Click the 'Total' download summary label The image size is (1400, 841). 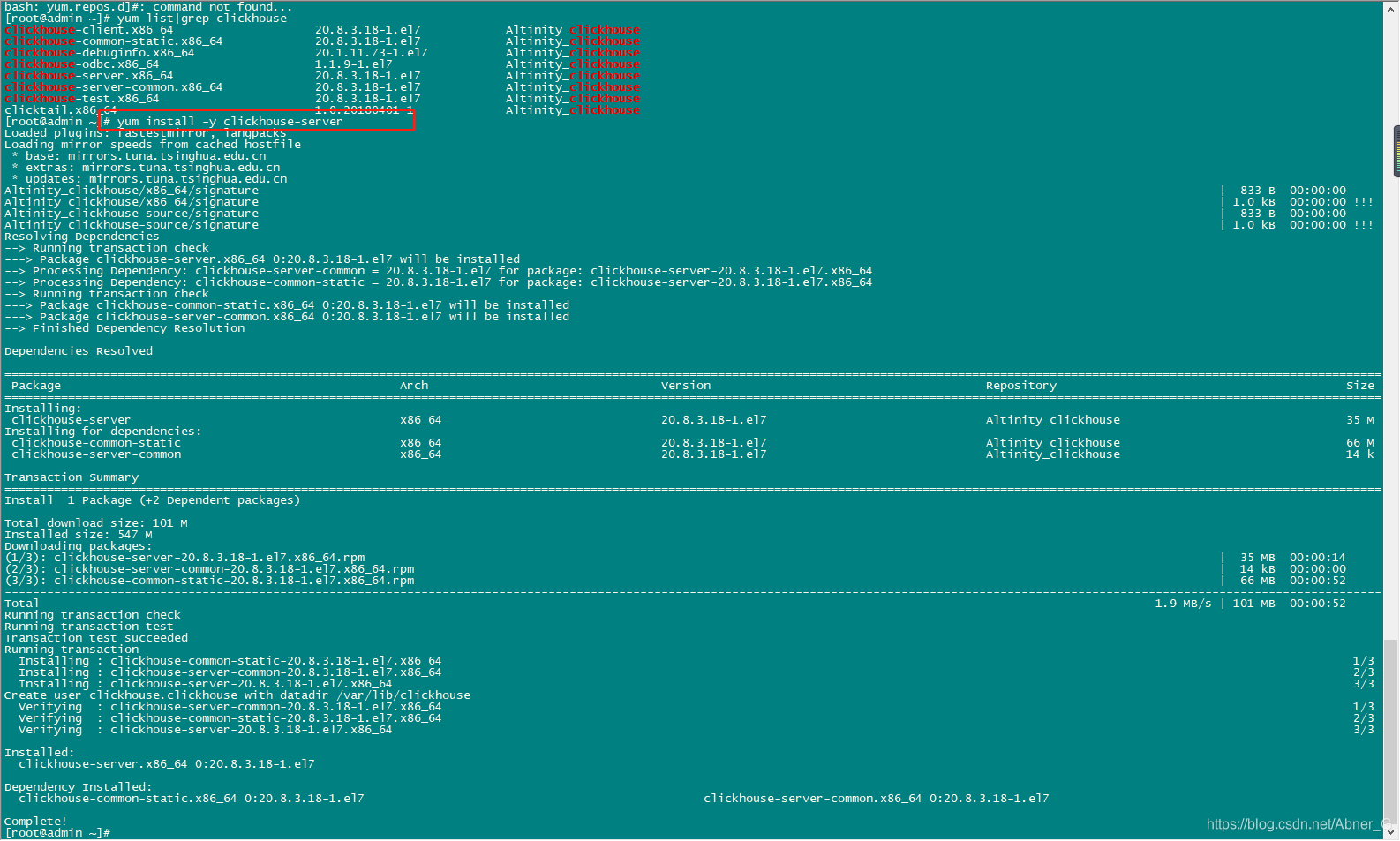[22, 603]
